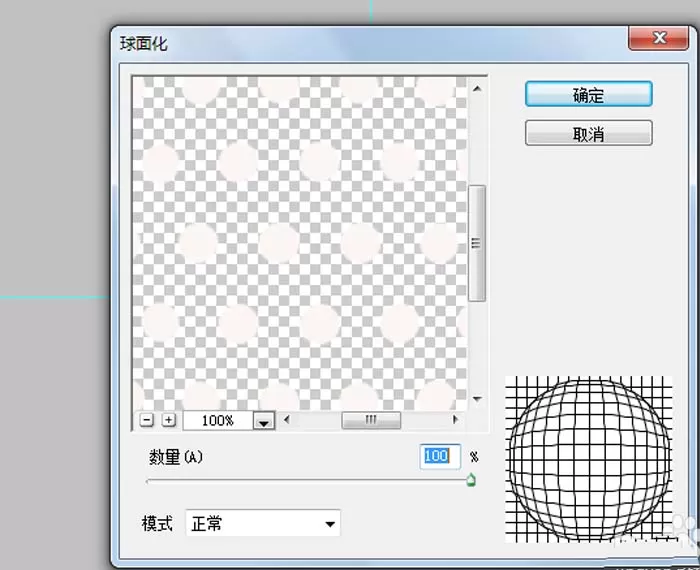This screenshot has height=570, width=700.
Task: Click the polka dot preview image area
Action: pyautogui.click(x=300, y=243)
